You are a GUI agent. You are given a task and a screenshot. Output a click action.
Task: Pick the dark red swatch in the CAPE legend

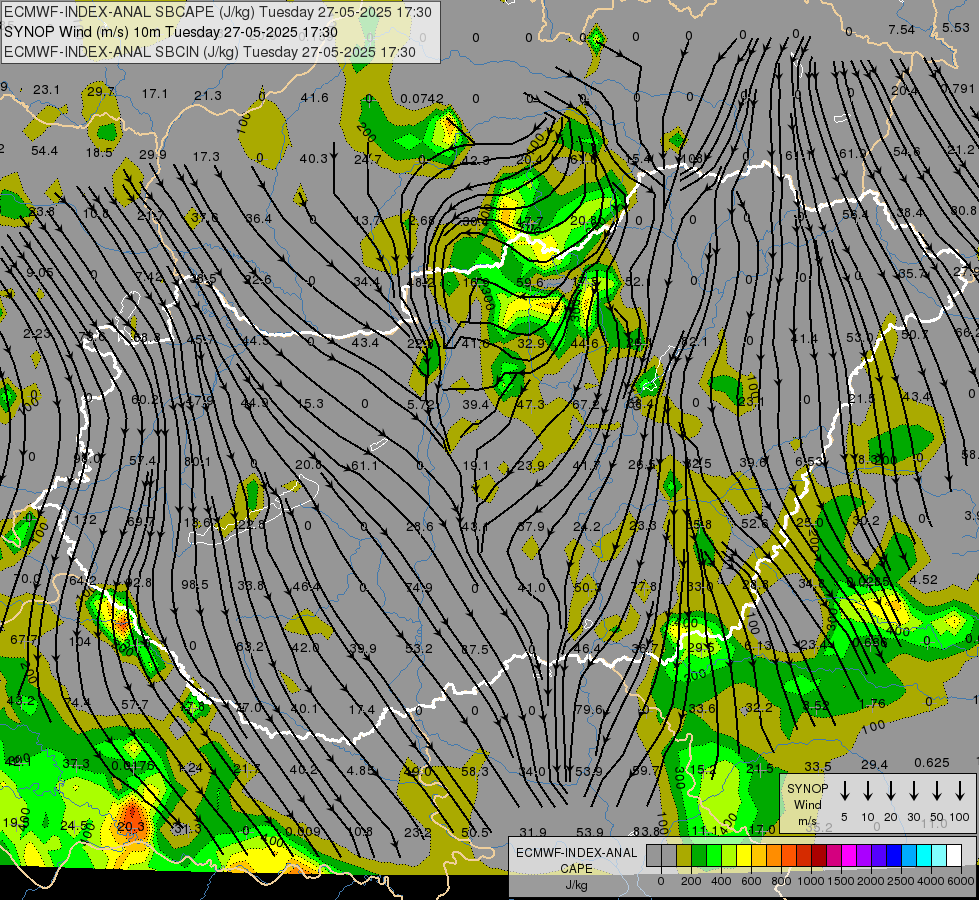819,856
